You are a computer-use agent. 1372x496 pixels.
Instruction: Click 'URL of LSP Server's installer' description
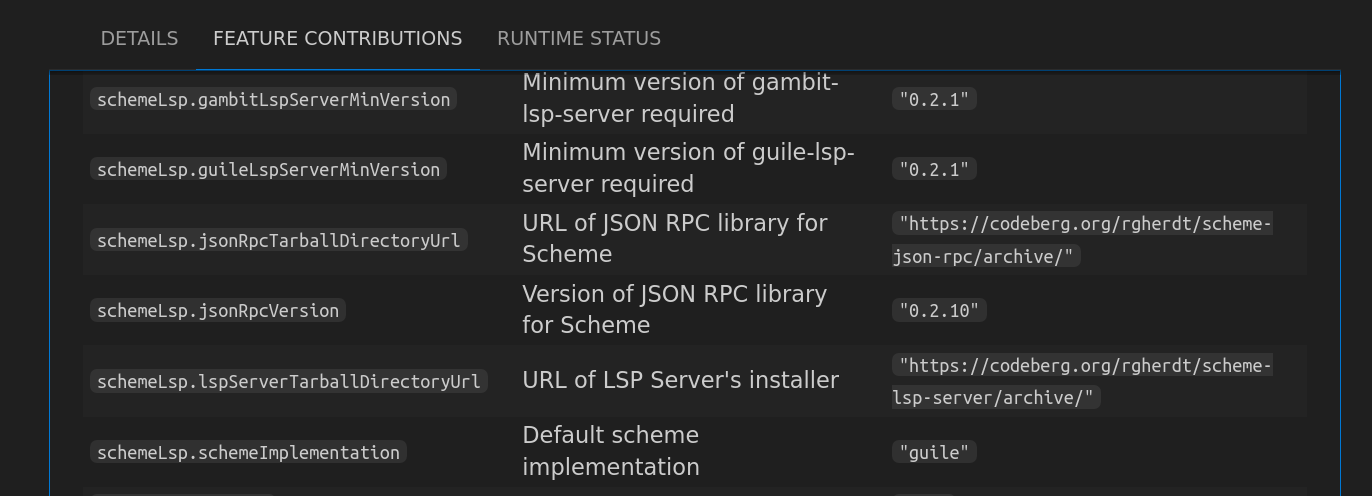coord(681,380)
